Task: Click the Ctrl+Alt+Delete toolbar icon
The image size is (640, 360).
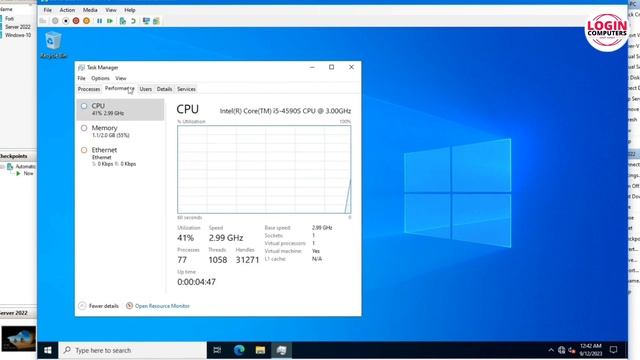Action: 43,21
